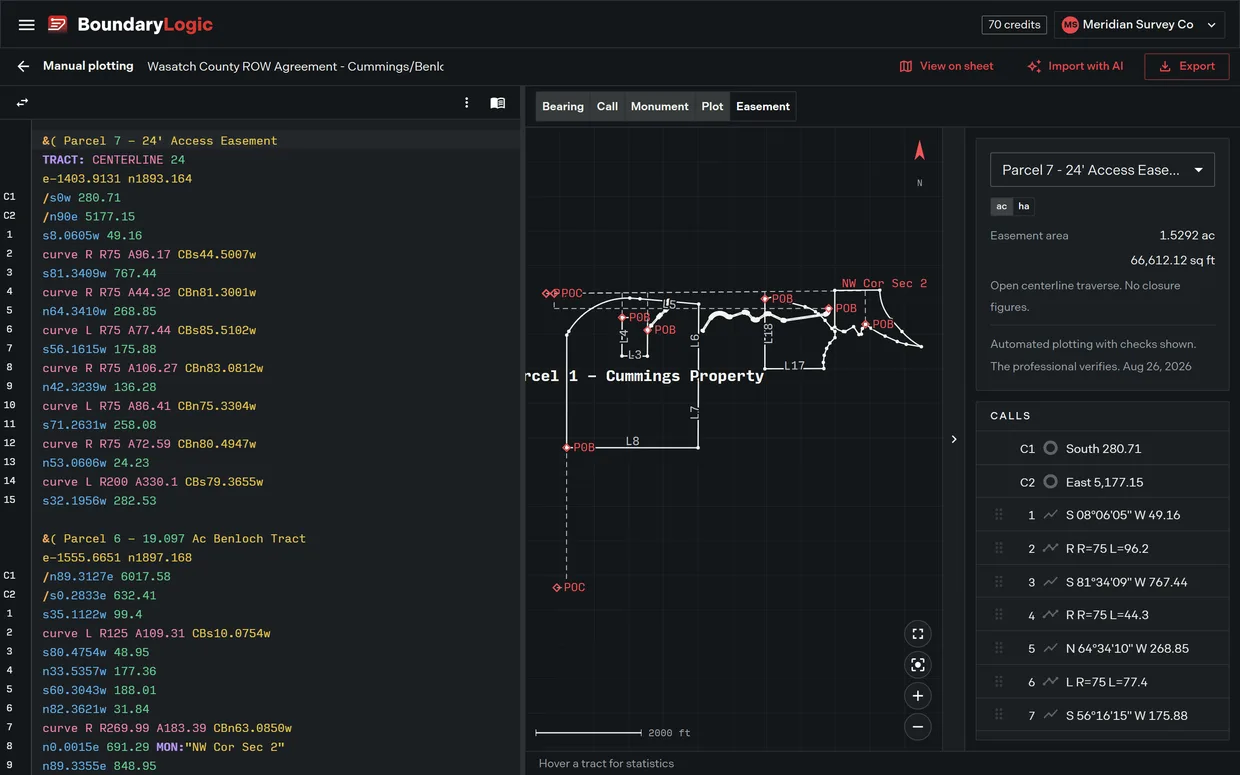Viewport: 1240px width, 775px height.
Task: Switch to the Monument tab
Action: 659,106
